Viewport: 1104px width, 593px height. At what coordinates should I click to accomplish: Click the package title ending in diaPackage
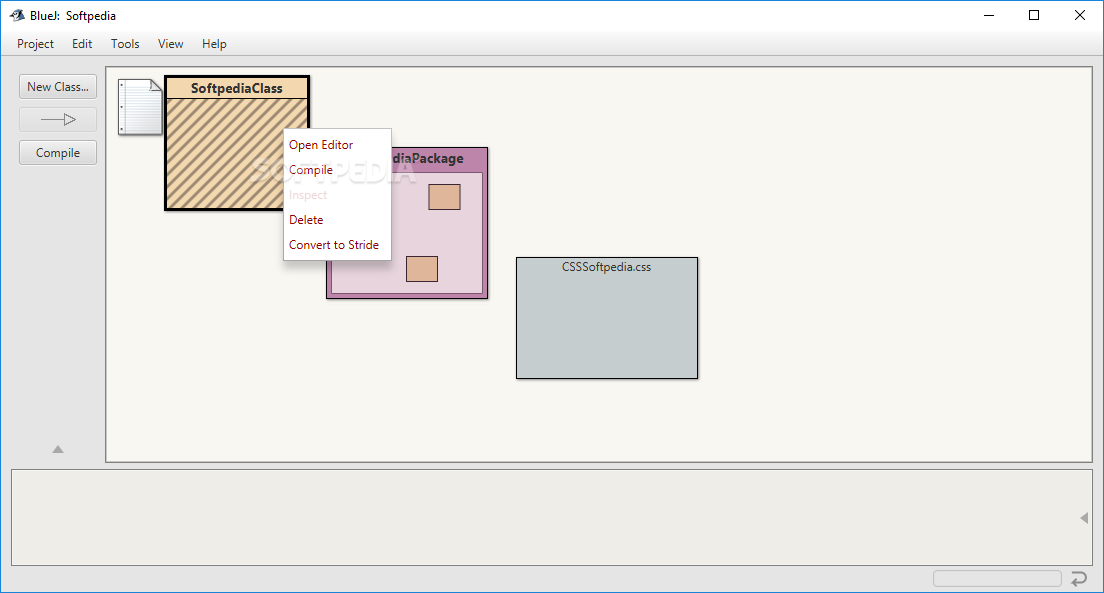[x=428, y=158]
